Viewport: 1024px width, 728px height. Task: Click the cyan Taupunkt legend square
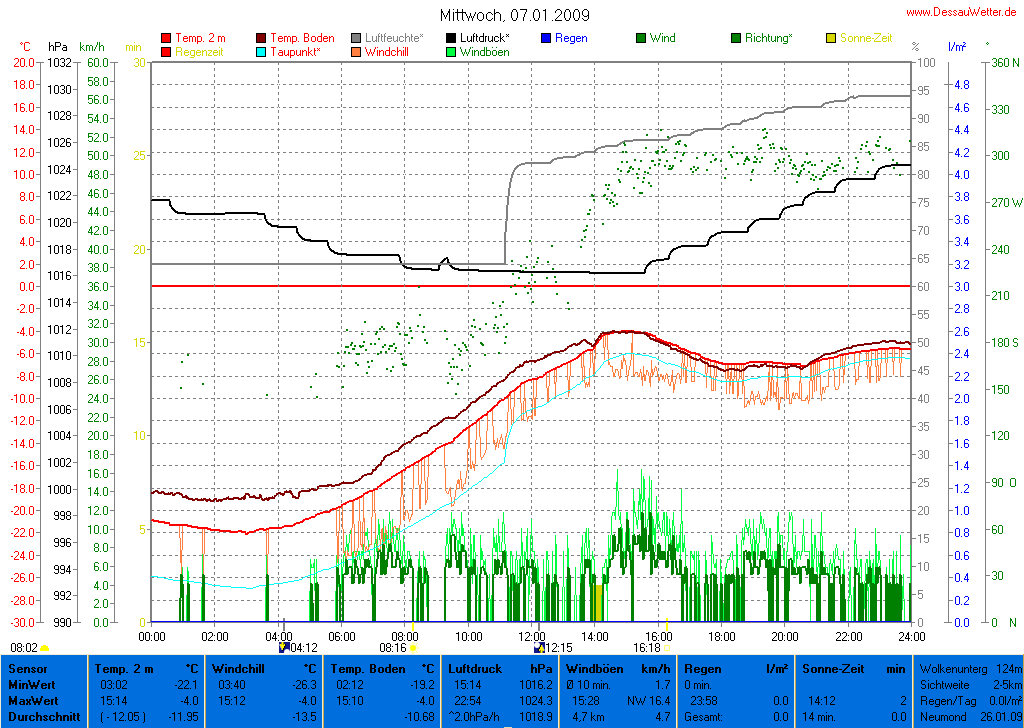[262, 52]
